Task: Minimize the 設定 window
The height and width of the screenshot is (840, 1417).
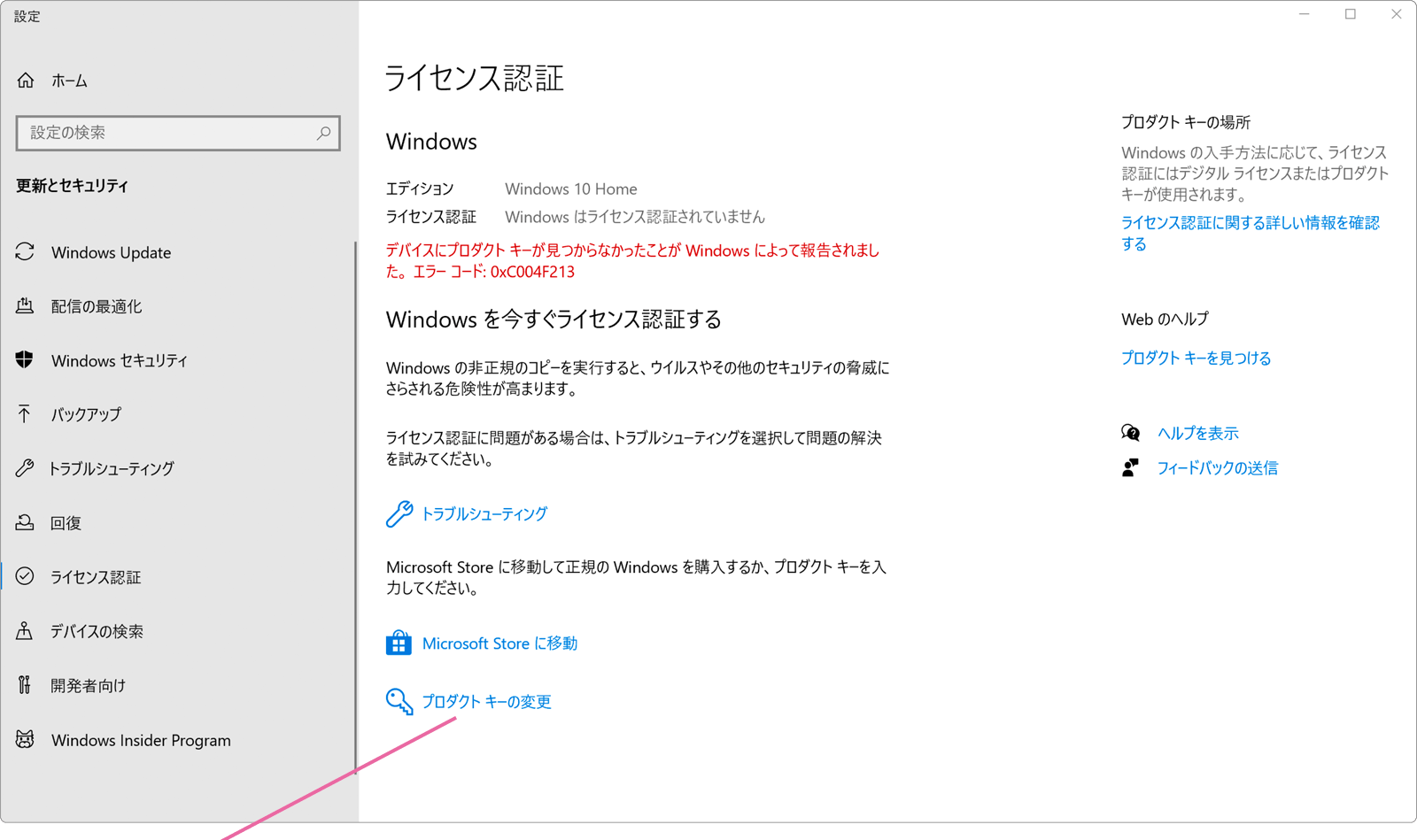Action: [x=1305, y=14]
